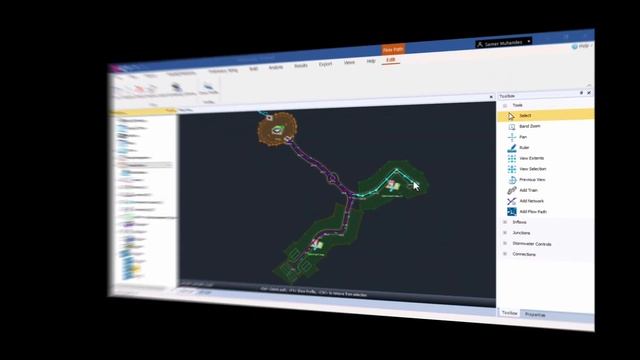
Task: Click the roundabout junction on the purple road
Action: (332, 178)
